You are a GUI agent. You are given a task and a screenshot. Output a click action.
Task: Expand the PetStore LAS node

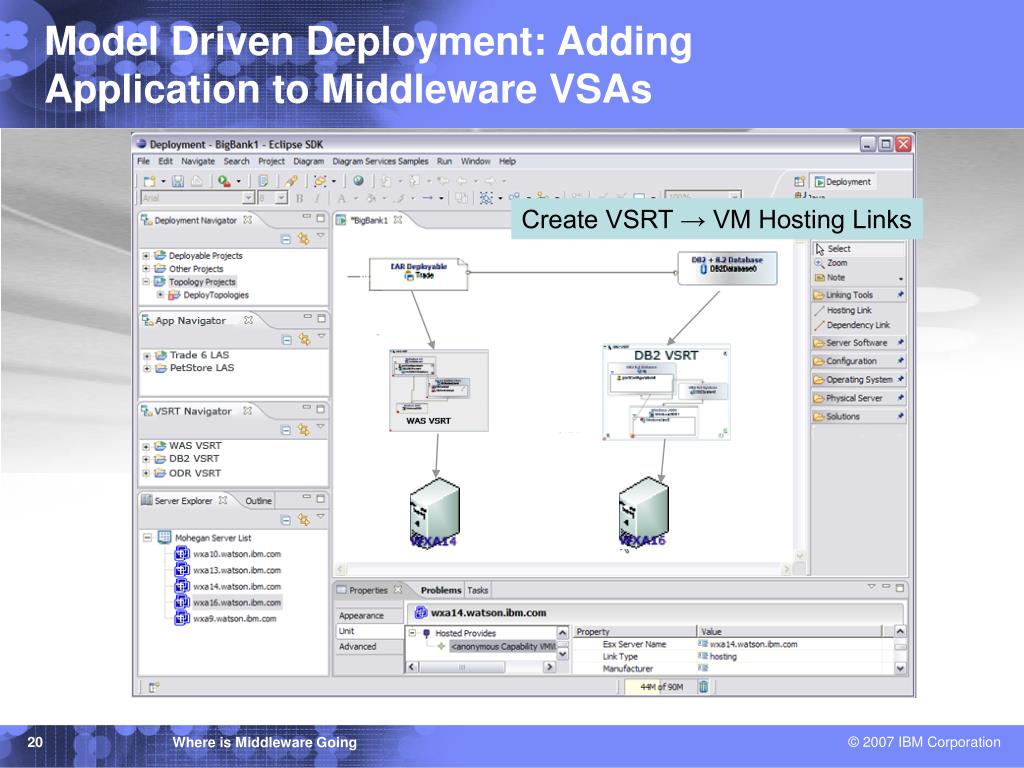147,368
